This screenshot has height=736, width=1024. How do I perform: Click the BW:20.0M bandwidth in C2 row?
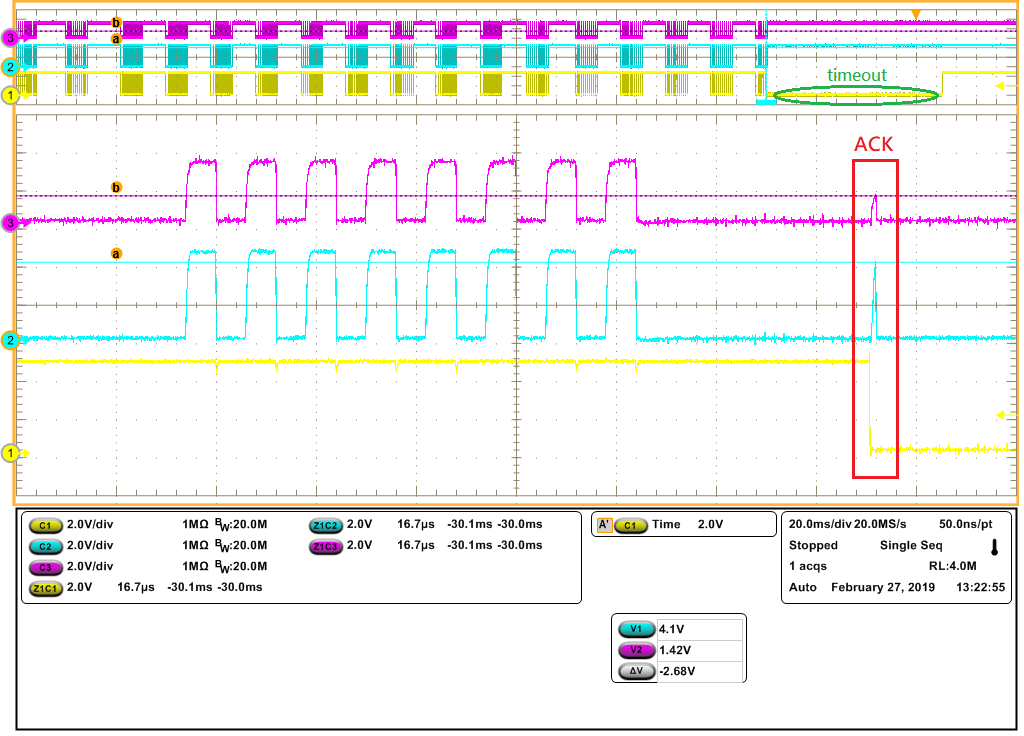(241, 546)
